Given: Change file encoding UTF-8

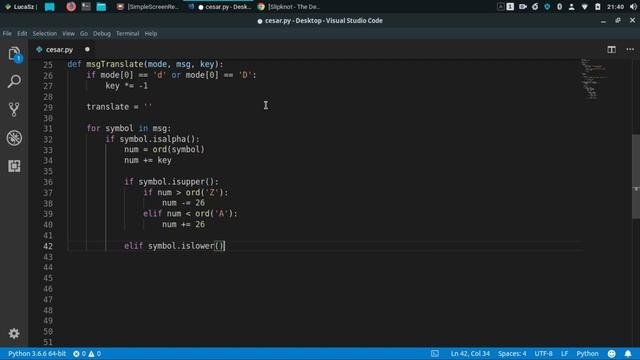Looking at the screenshot, I should point(543,353).
